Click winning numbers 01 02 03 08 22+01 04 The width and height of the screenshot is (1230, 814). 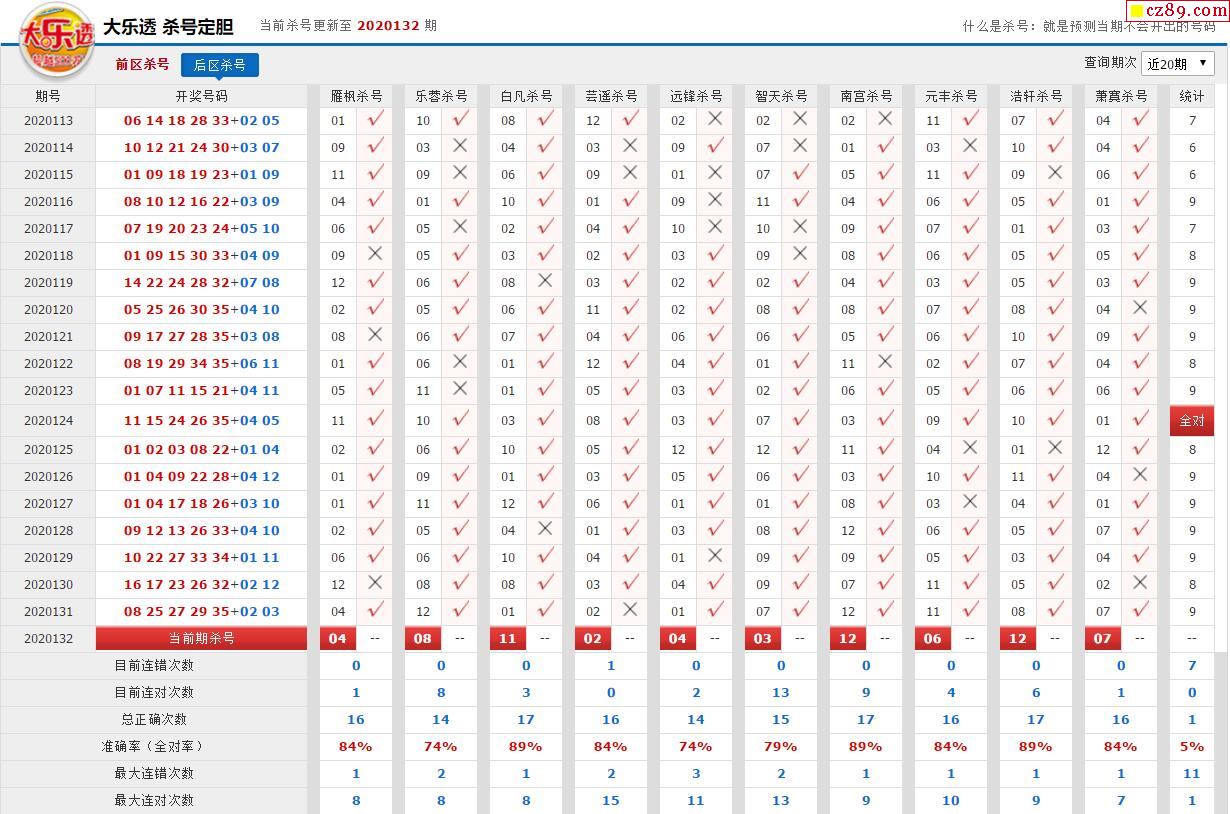[x=202, y=450]
